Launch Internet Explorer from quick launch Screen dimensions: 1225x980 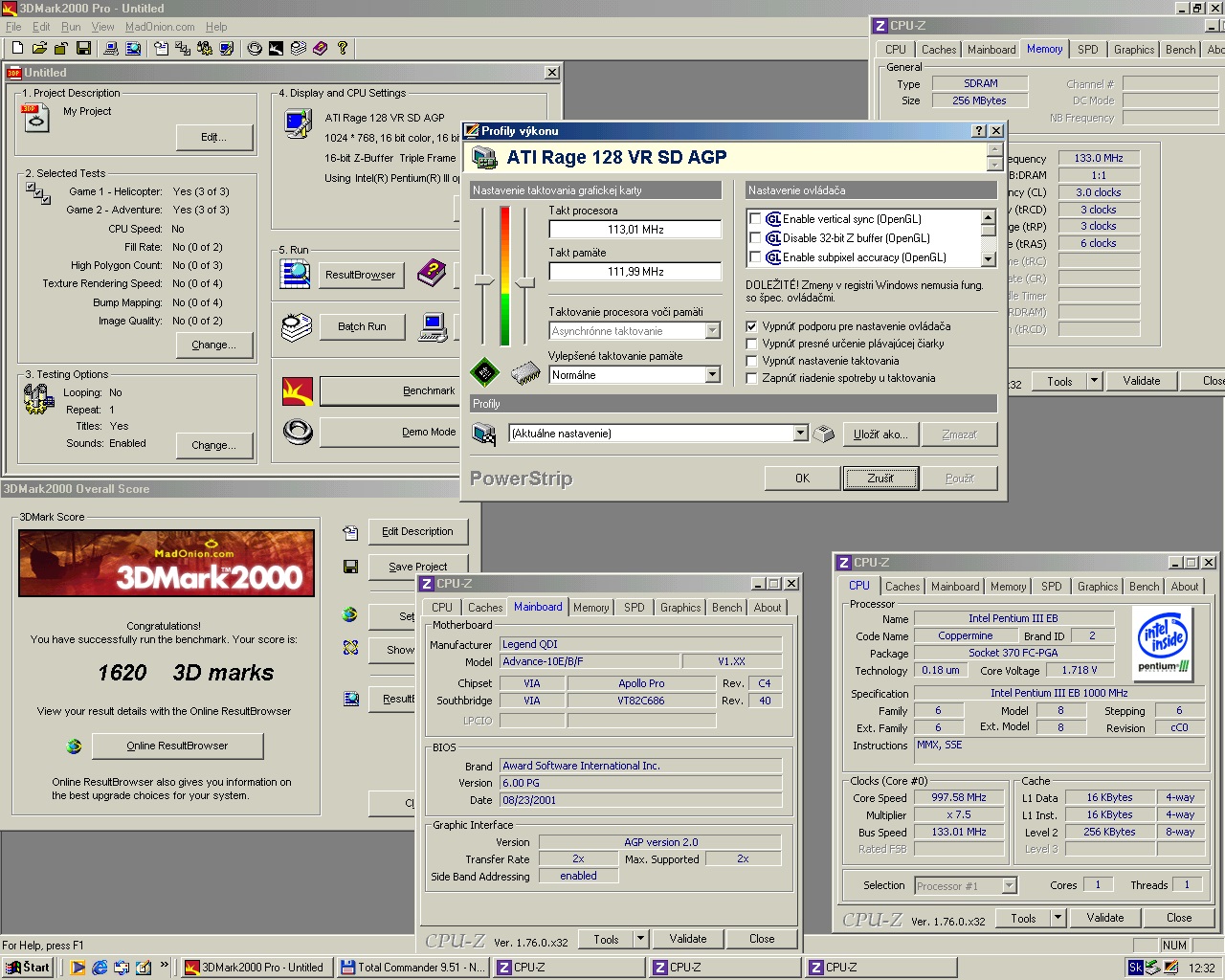[100, 968]
